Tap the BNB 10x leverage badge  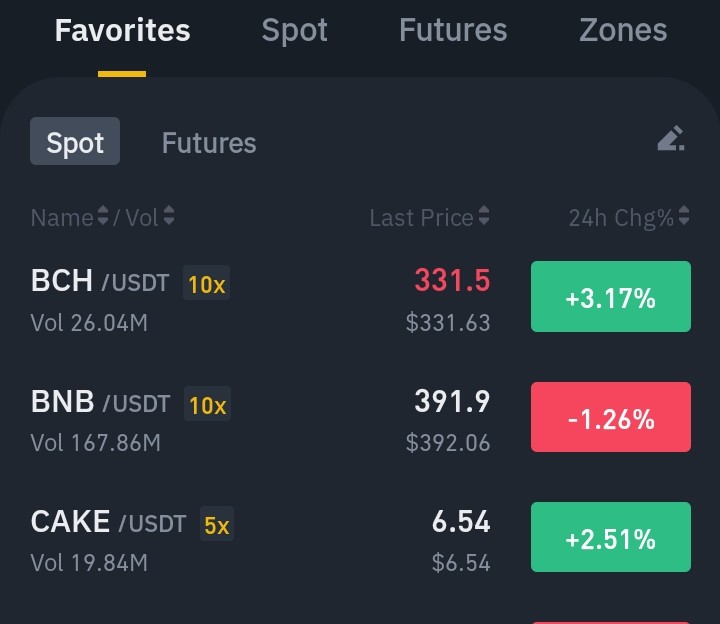207,404
